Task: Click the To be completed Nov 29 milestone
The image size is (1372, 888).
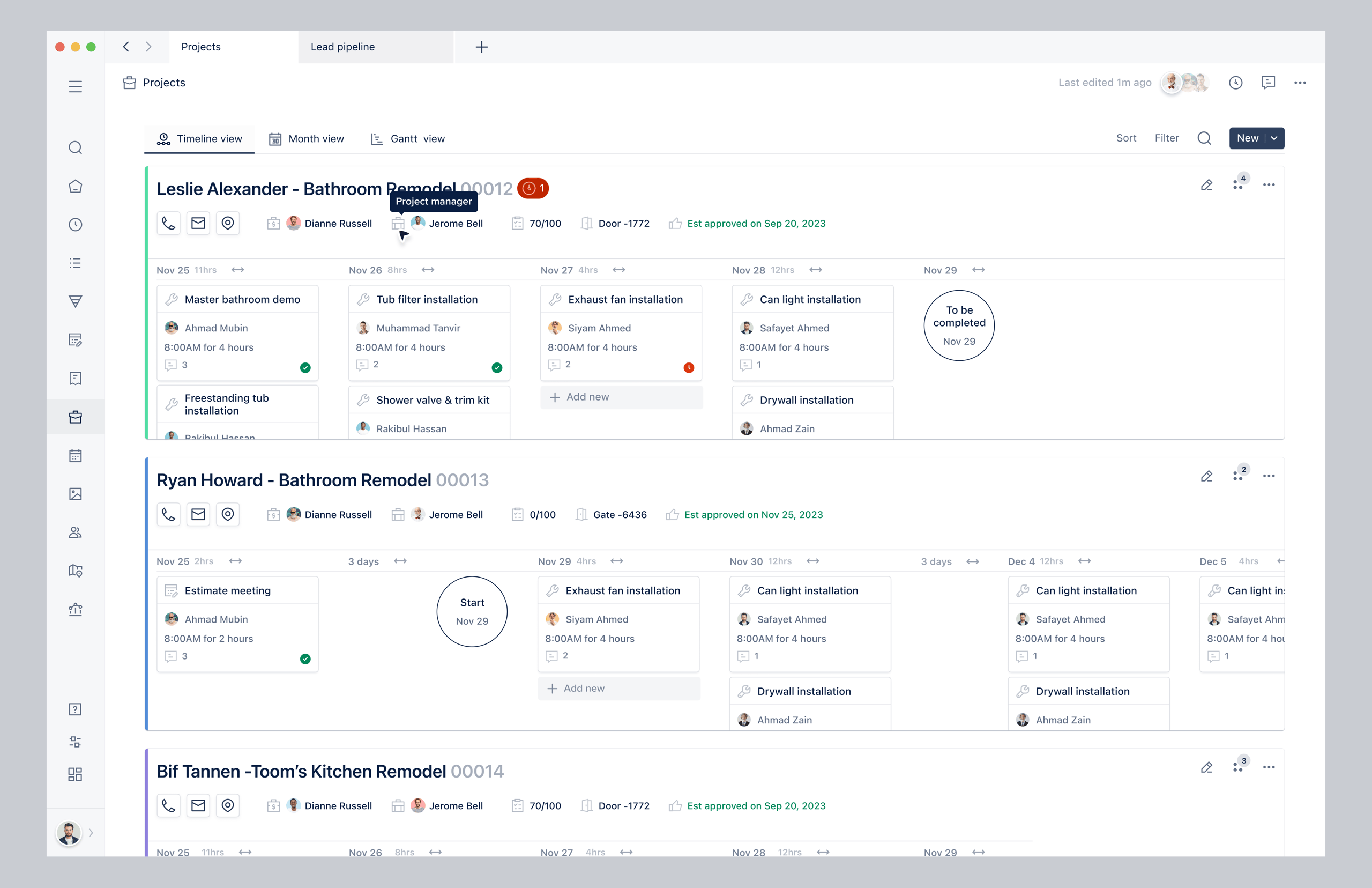Action: [959, 325]
